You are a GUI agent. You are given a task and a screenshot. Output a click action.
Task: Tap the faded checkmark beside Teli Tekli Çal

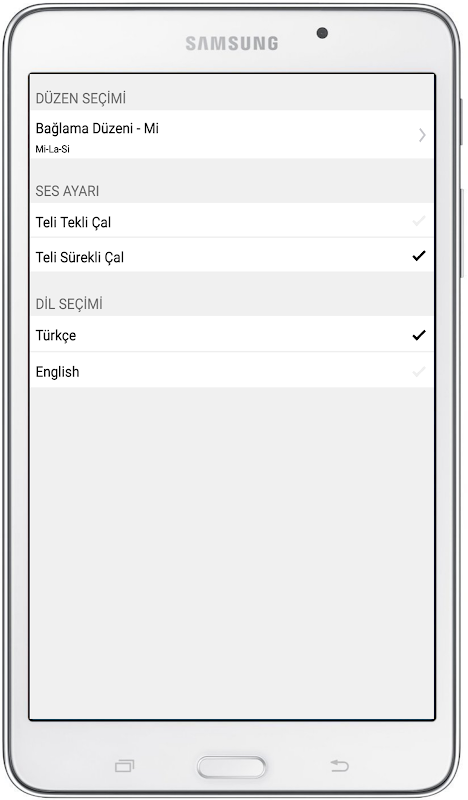[x=419, y=221]
